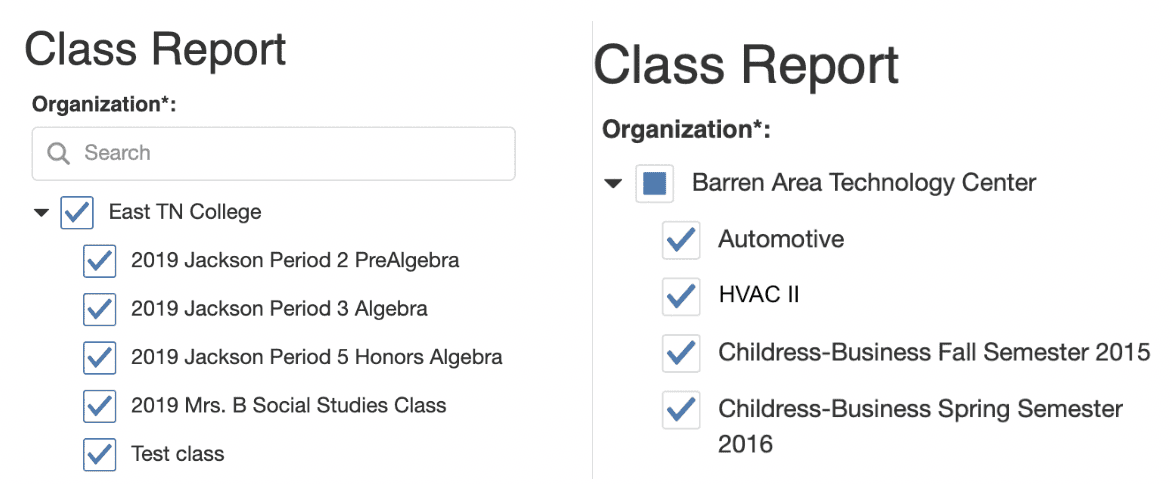Collapse the East TN College tree

coord(41,212)
